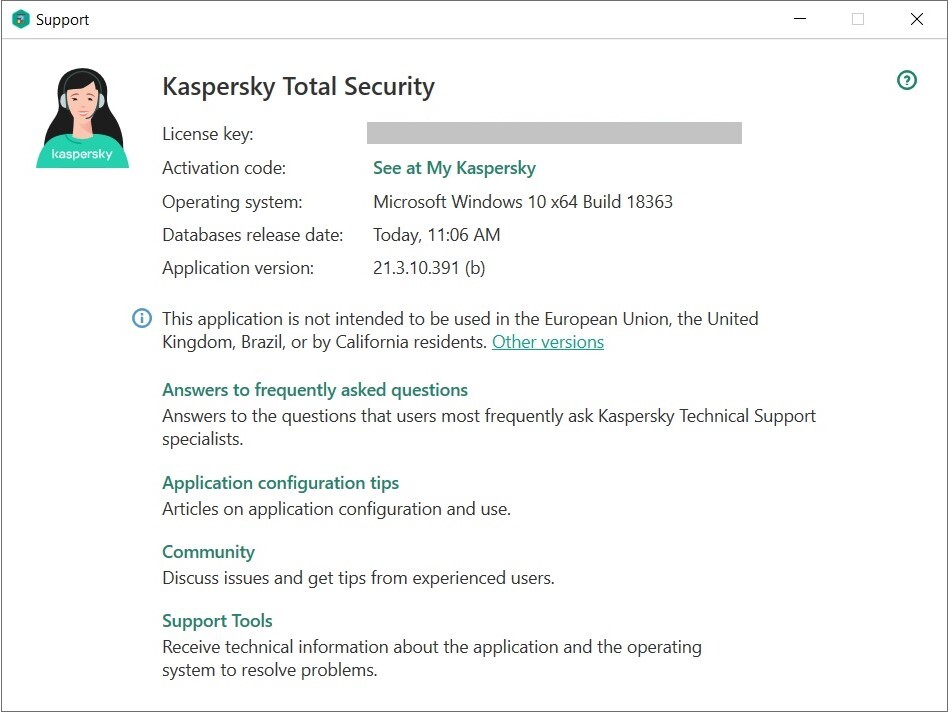
Task: Click the Support title bar text
Action: 62,19
